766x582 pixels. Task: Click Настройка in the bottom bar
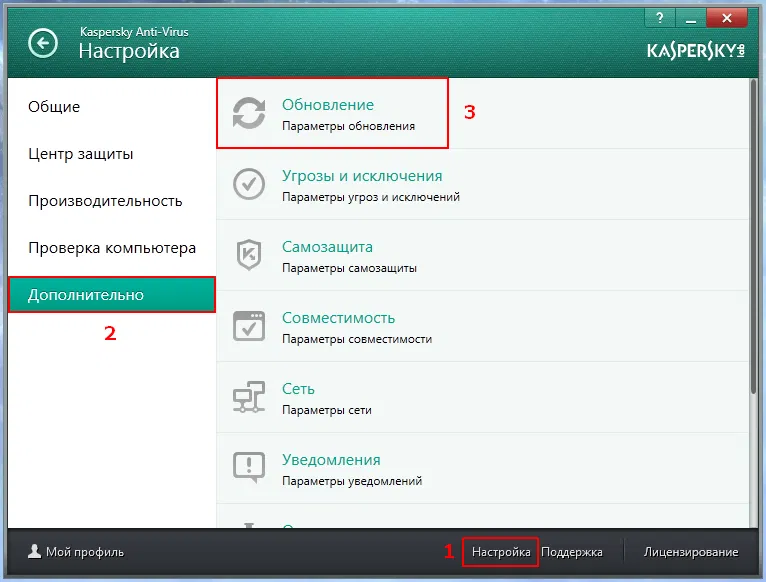501,552
